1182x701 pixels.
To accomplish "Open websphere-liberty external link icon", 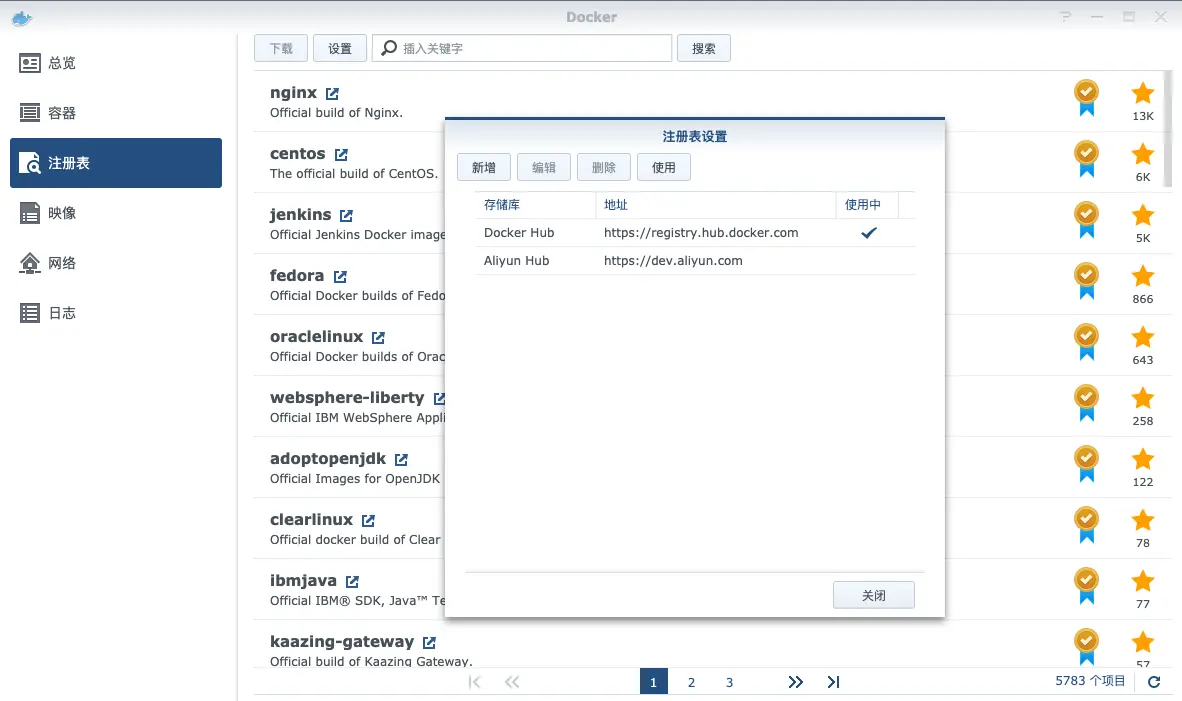I will coord(439,399).
